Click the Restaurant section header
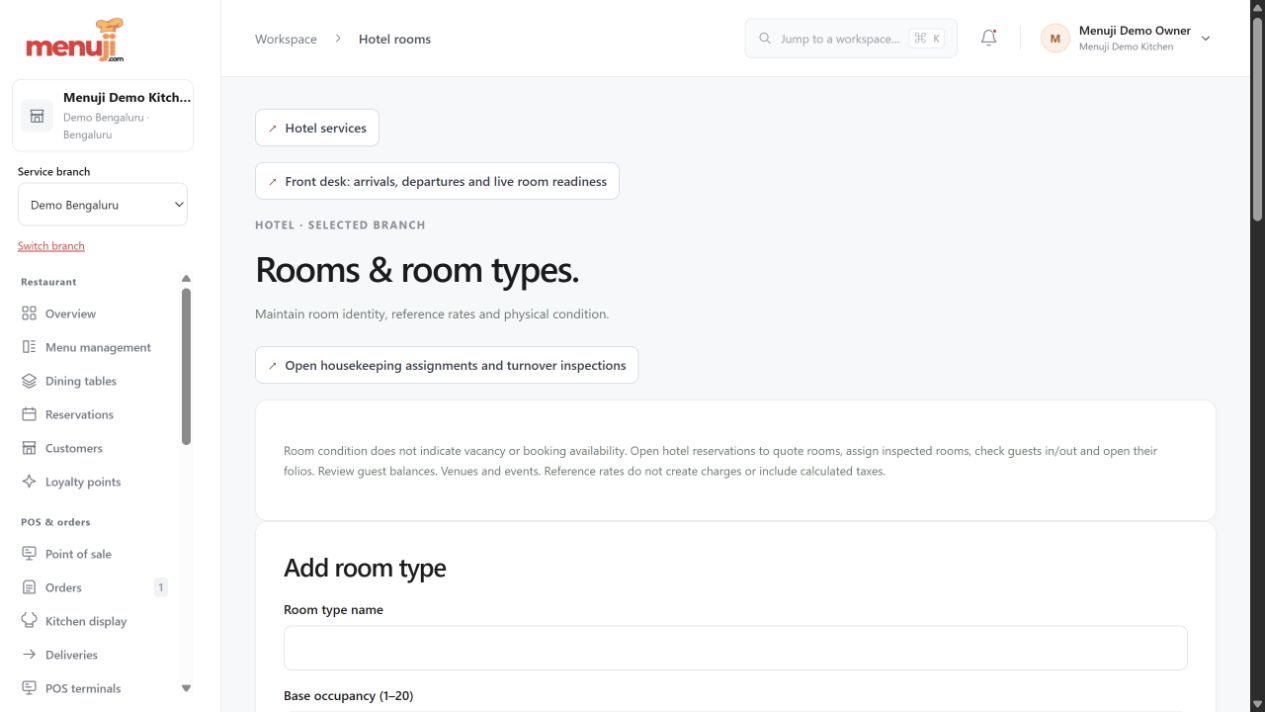The width and height of the screenshot is (1265, 712). (x=49, y=282)
